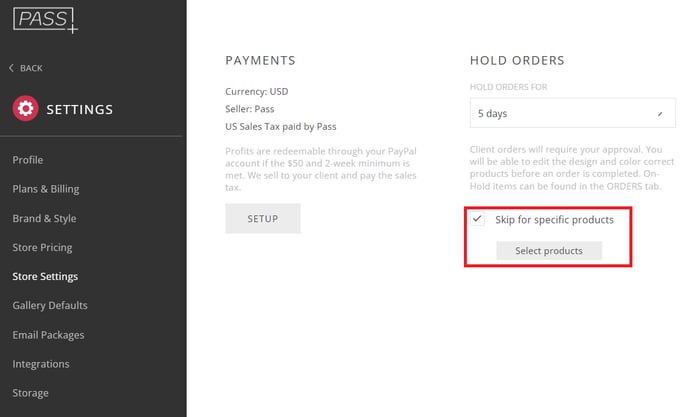Go to Plans & Billing
Image resolution: width=688 pixels, height=417 pixels.
46,189
